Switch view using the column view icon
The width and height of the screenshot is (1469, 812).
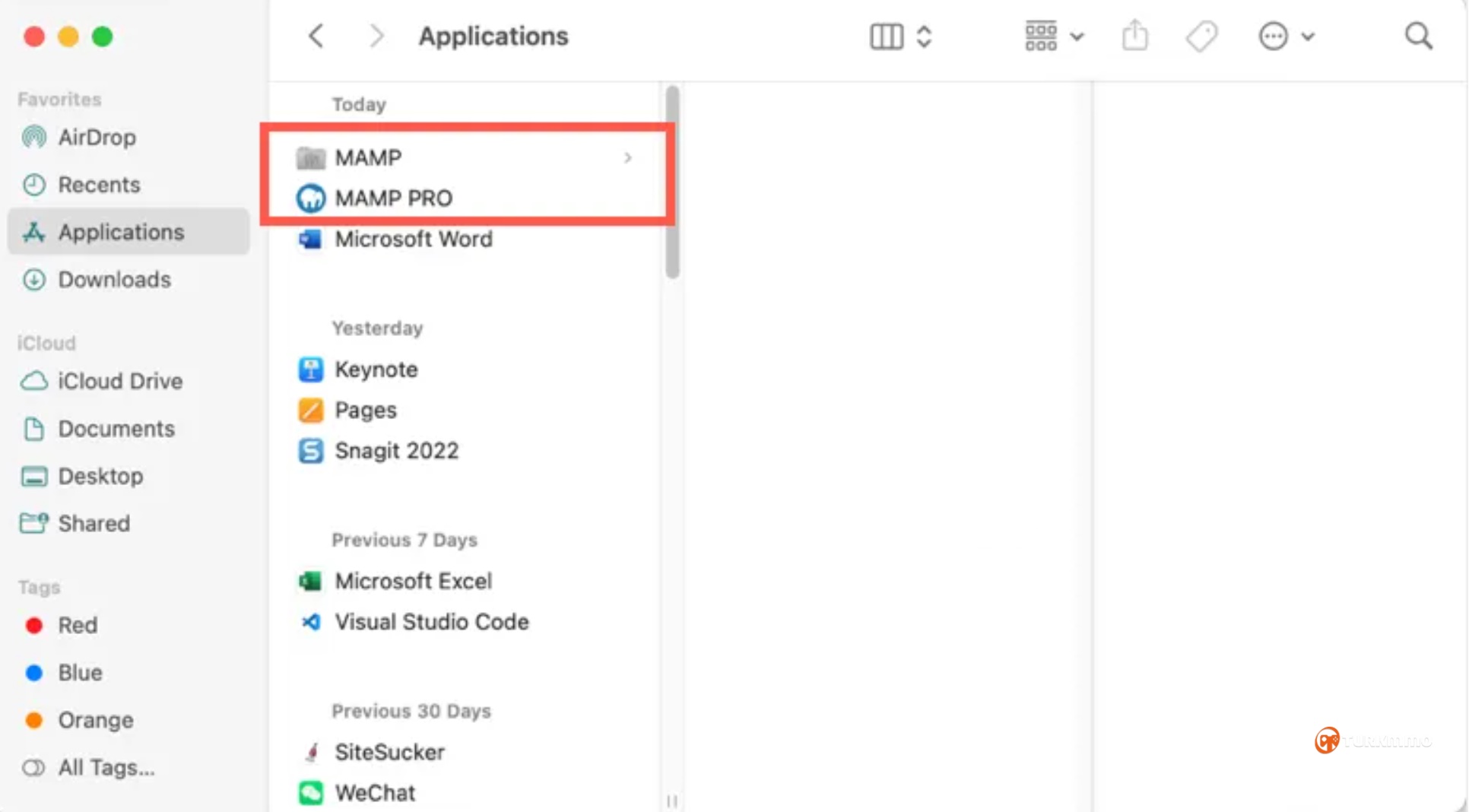point(887,36)
